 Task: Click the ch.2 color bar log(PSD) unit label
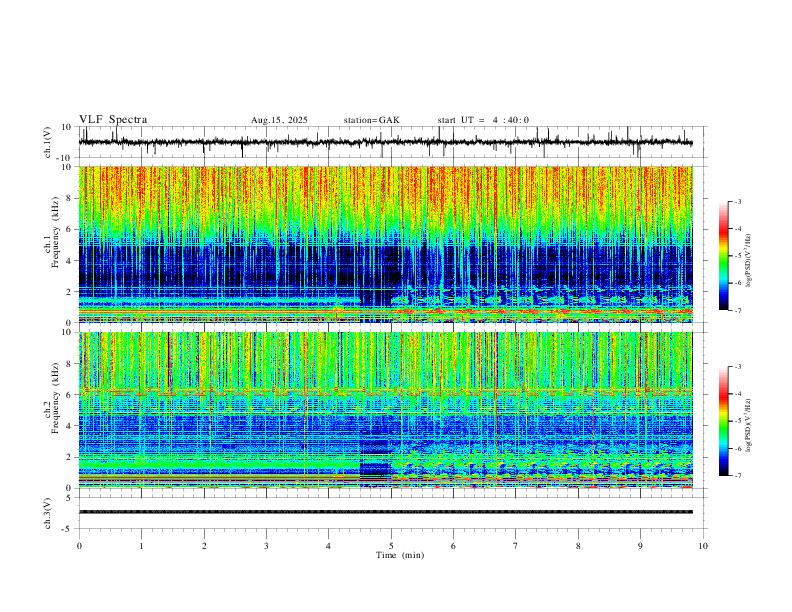pos(749,426)
